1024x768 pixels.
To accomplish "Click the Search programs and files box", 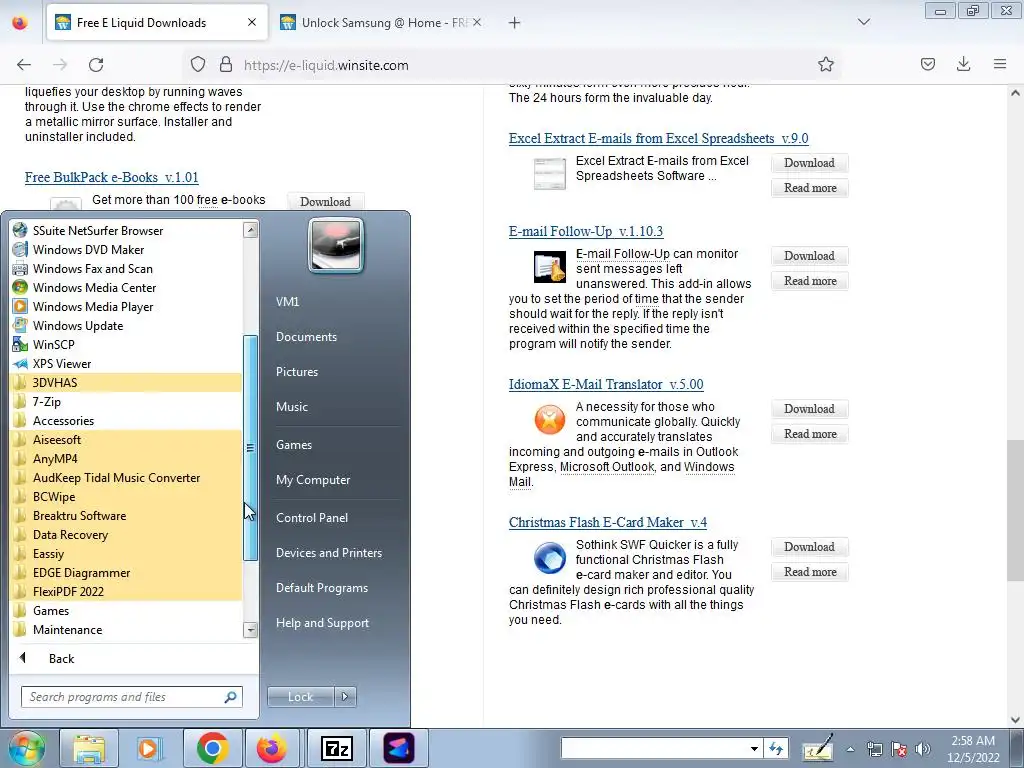I will (131, 697).
